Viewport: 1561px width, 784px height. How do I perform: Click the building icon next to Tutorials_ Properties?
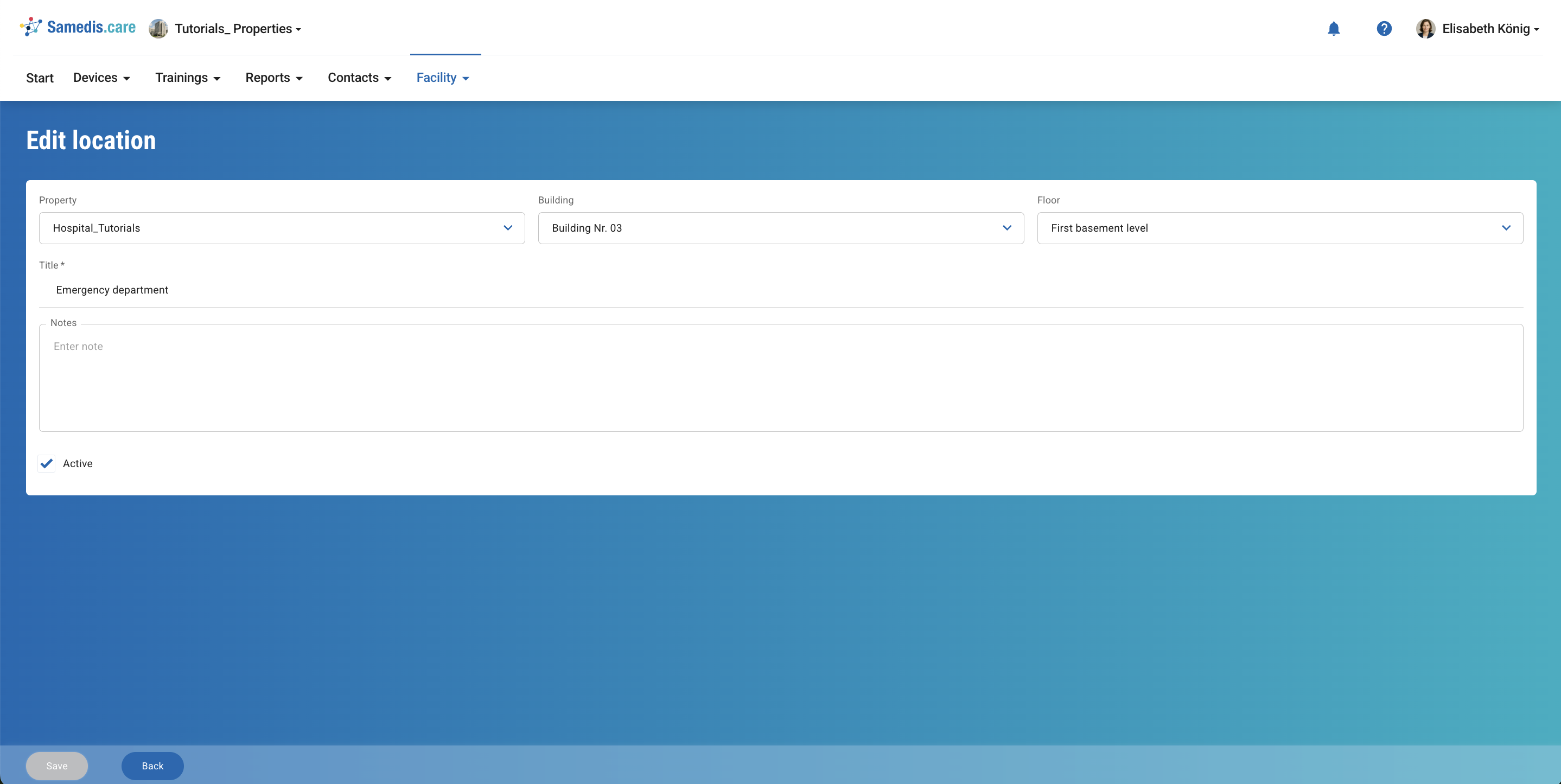pos(157,28)
